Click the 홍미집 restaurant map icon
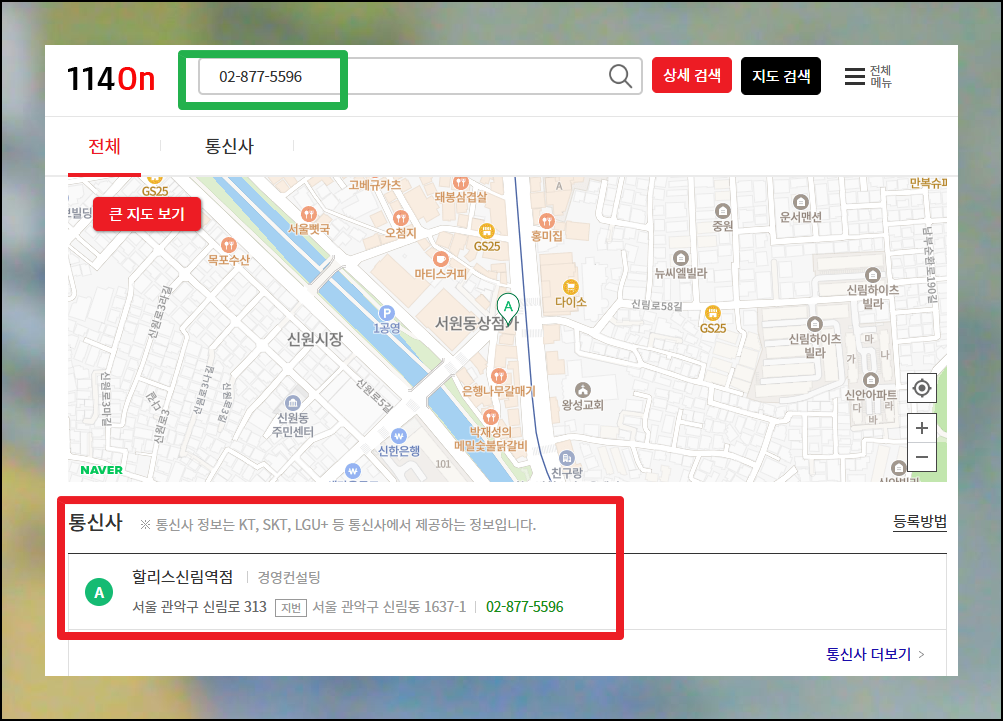The image size is (1003, 721). [546, 221]
